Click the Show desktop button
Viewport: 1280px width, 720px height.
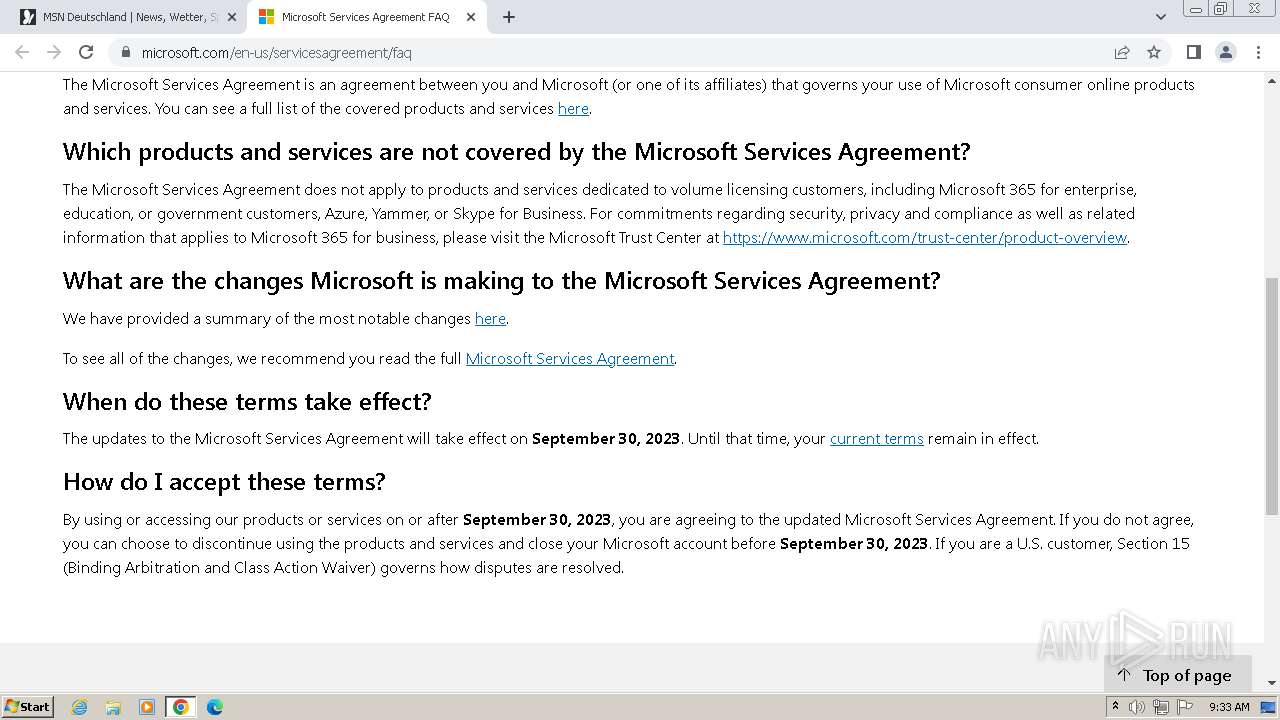tap(1269, 707)
